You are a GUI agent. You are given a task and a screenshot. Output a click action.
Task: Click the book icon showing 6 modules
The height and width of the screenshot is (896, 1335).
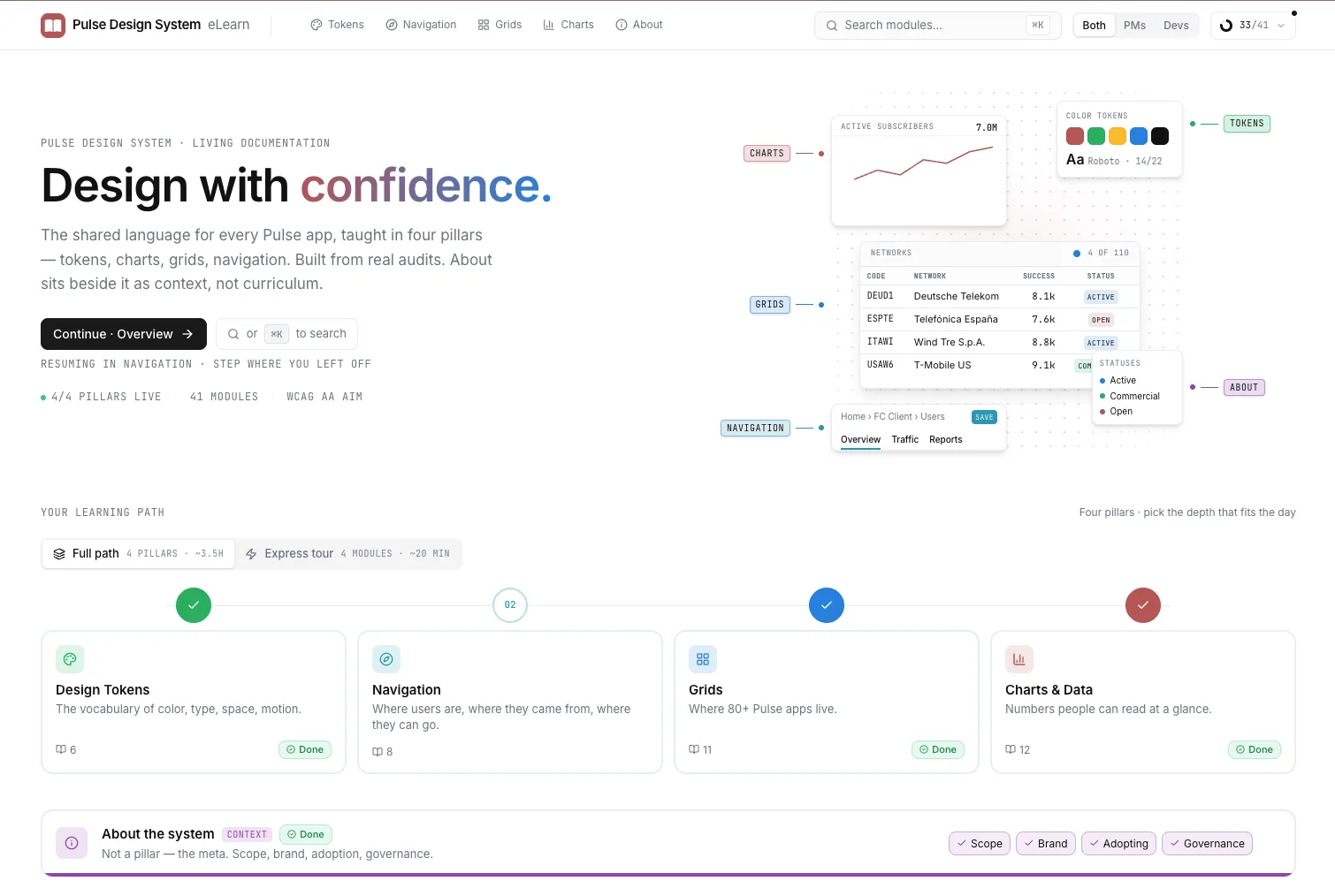61,749
